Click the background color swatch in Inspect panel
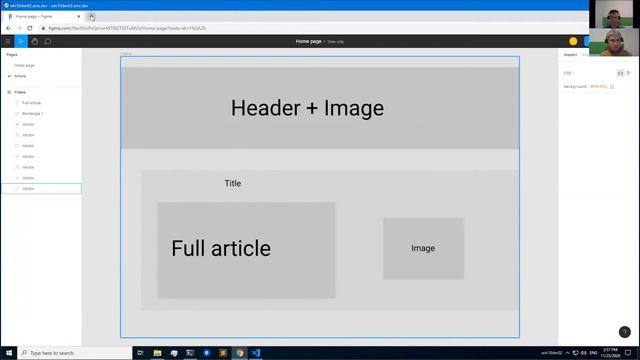 [612, 87]
